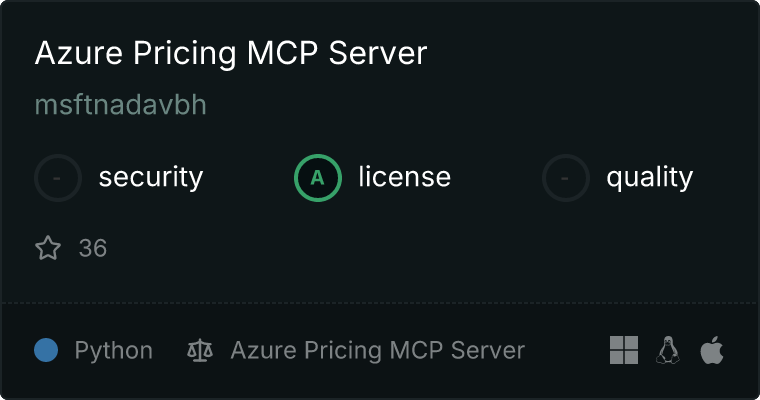Click the green A license badge
760x400 pixels.
318,178
